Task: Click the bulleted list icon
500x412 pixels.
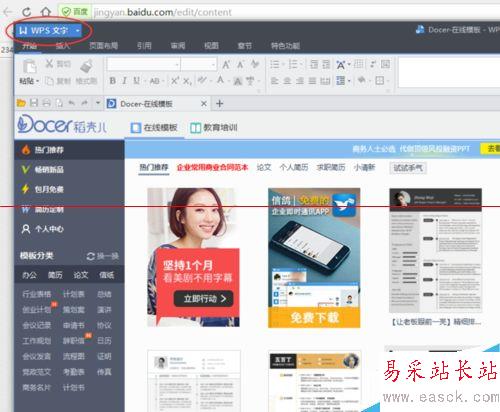Action: pyautogui.click(x=274, y=64)
